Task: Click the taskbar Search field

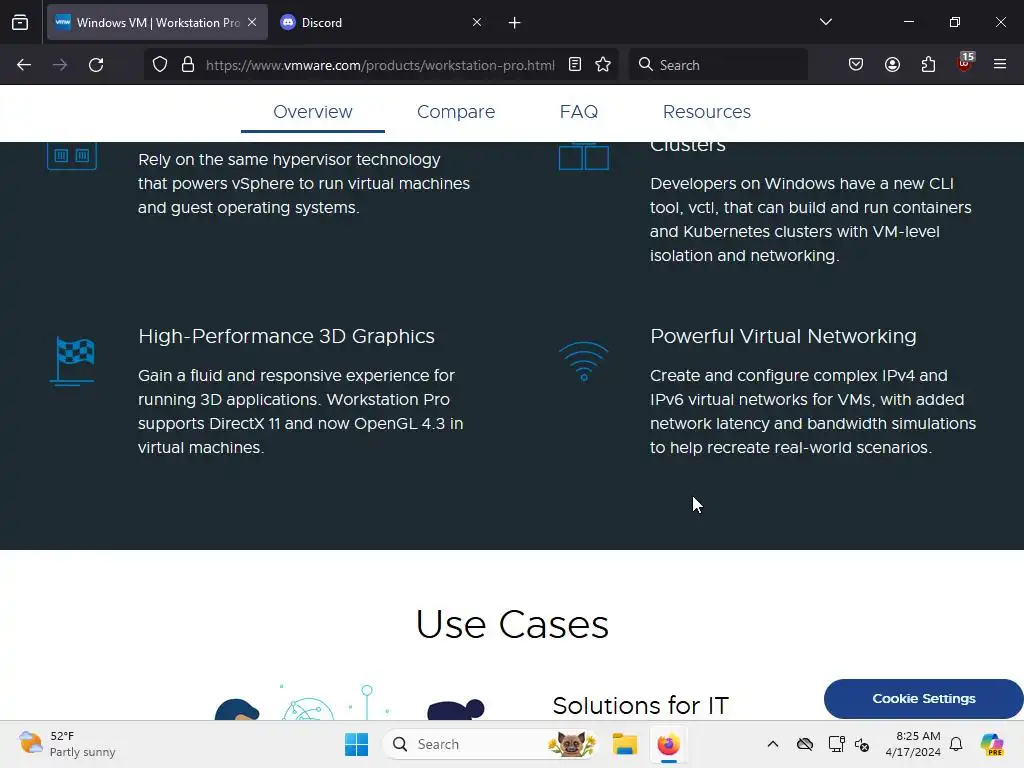Action: coord(490,744)
